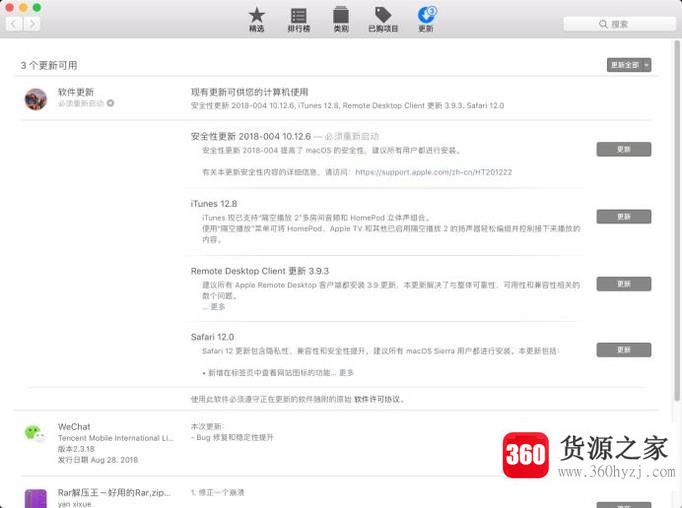Click 'Tencent Mobile International' developer text
The height and width of the screenshot is (508, 682).
[x=116, y=438]
